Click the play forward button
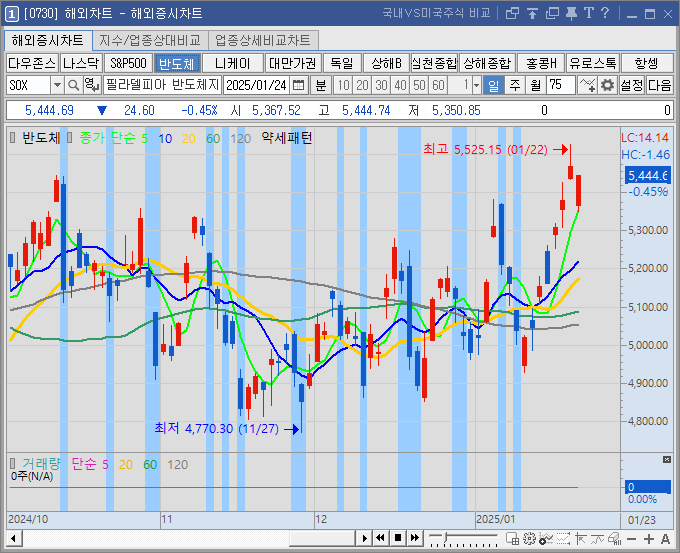 click(365, 538)
